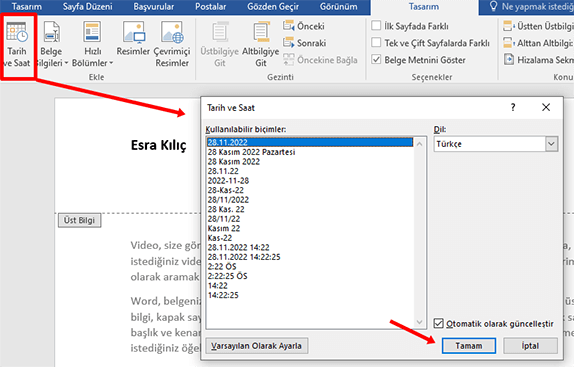Jump to footer with Altbilgiye Git

261,45
